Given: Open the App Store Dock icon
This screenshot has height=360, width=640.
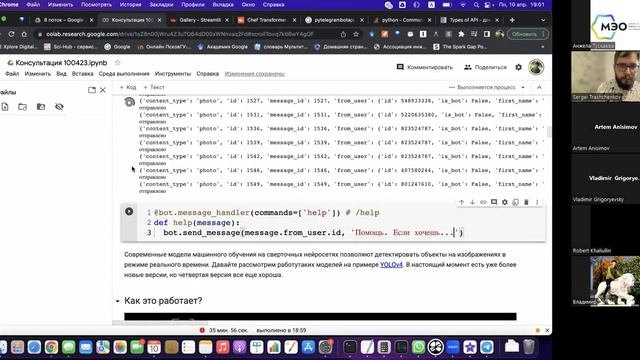Looking at the screenshot, I should (x=308, y=347).
